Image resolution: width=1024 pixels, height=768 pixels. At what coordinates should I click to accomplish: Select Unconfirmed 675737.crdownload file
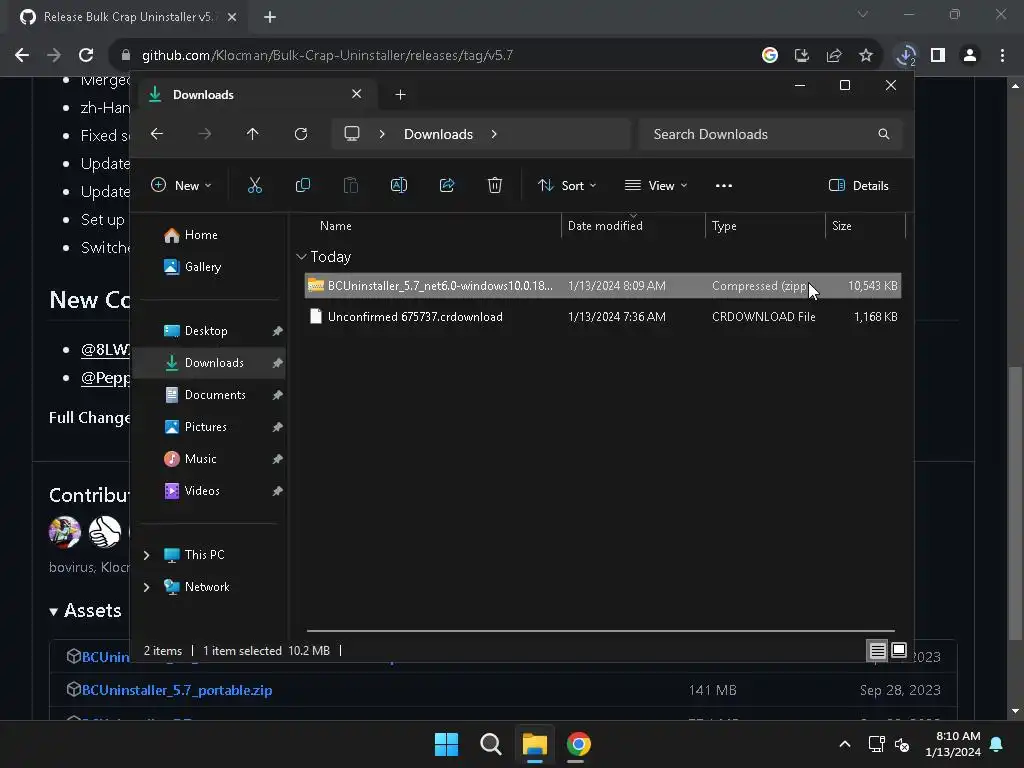coord(603,317)
